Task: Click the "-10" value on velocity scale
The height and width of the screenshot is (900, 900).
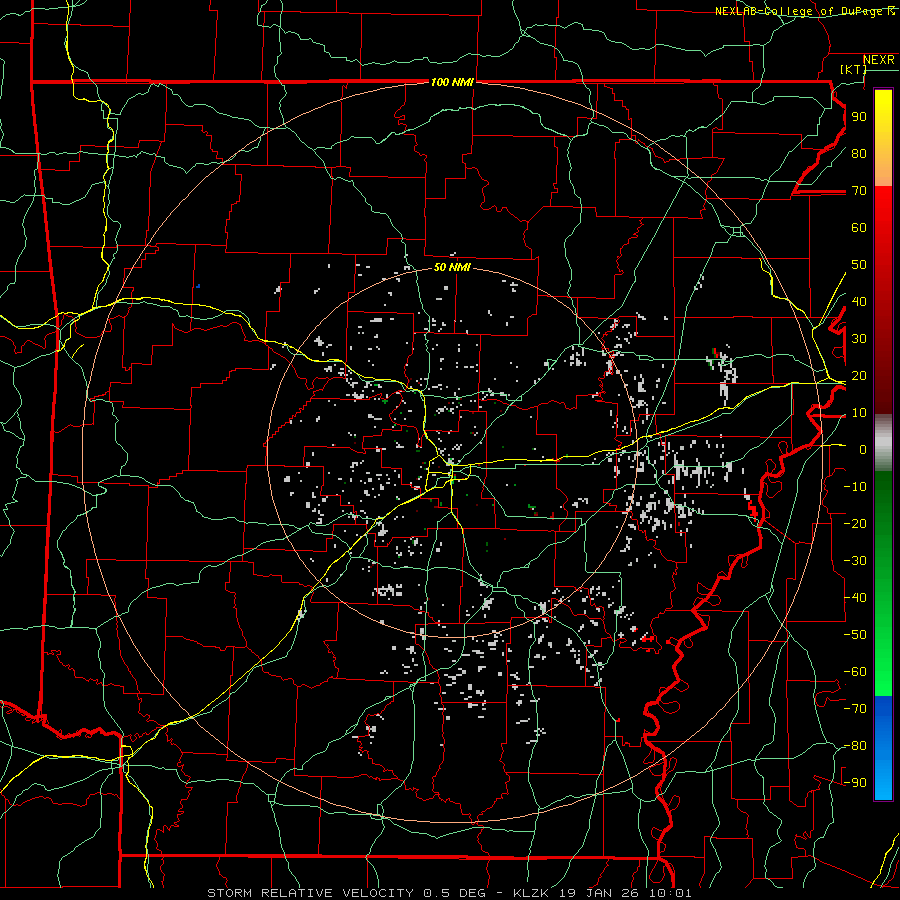Action: point(855,487)
